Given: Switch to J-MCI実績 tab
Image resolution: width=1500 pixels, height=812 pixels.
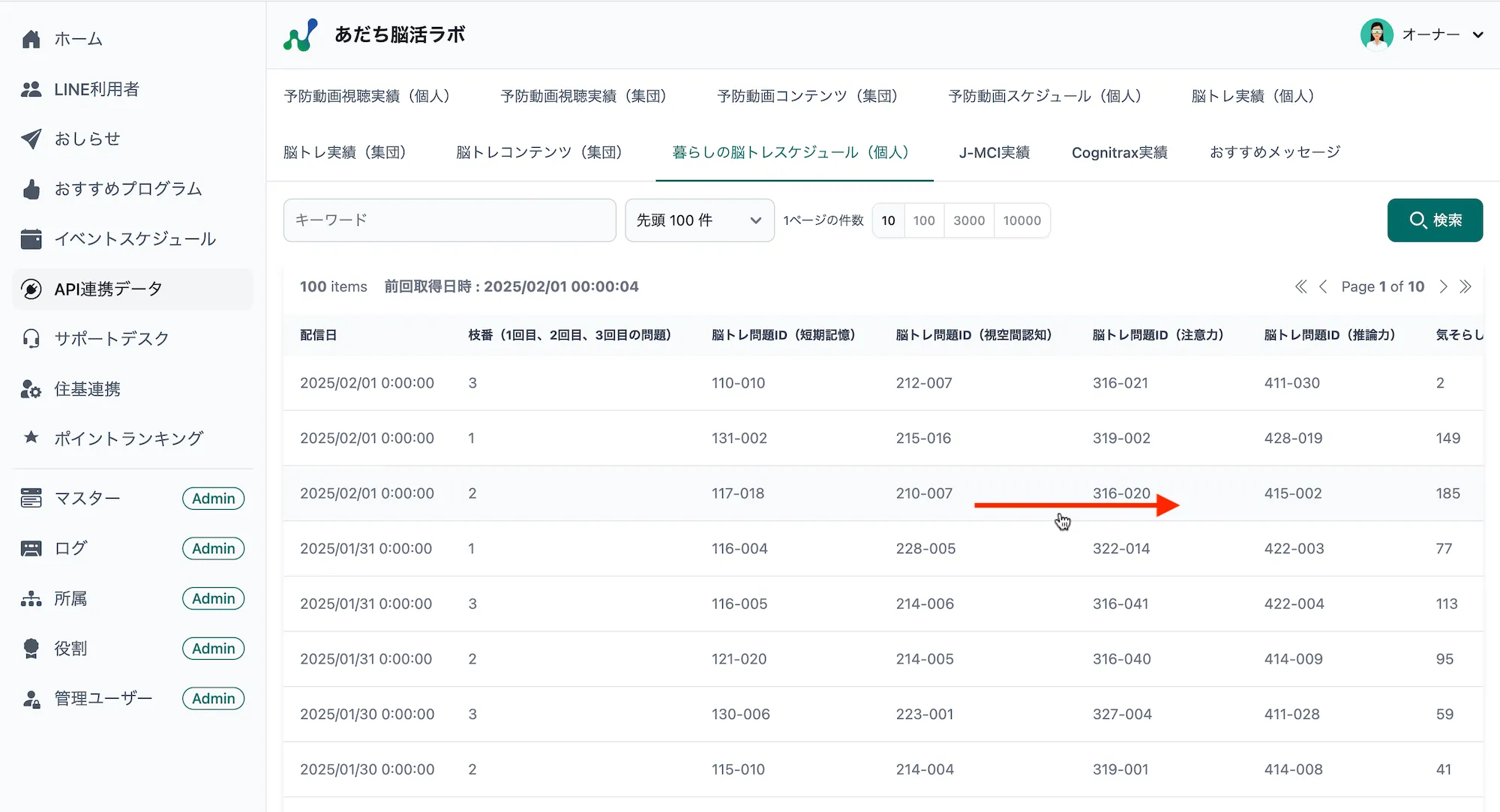Looking at the screenshot, I should point(994,152).
